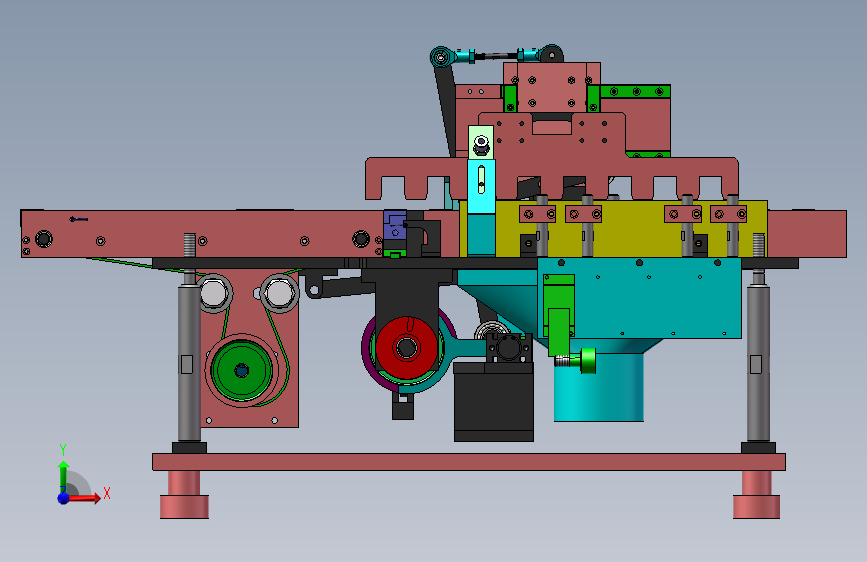Select the top square block with four bolts
Viewport: 867px width, 562px height.
pos(552,87)
